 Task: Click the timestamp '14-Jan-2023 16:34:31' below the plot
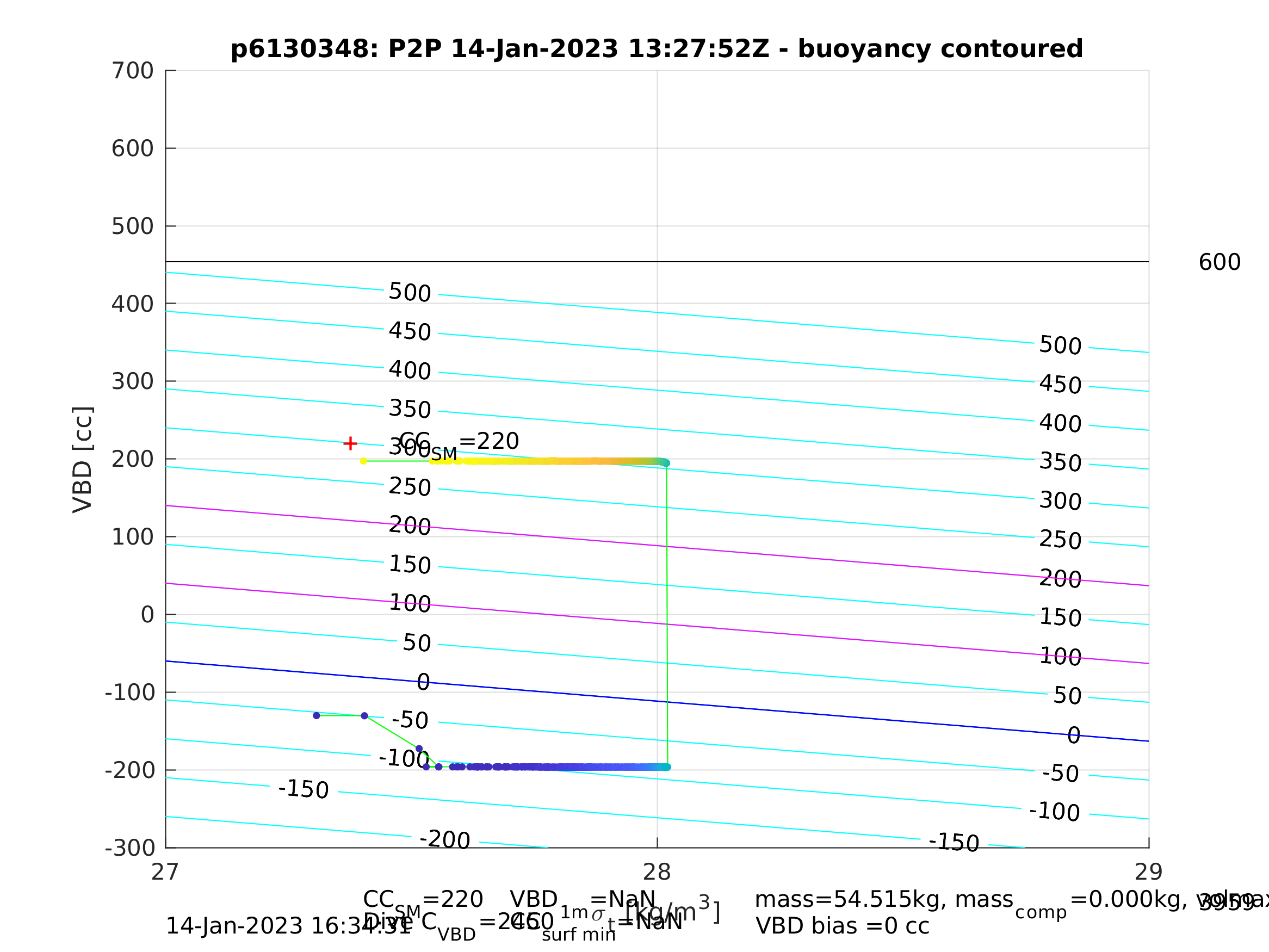click(289, 926)
